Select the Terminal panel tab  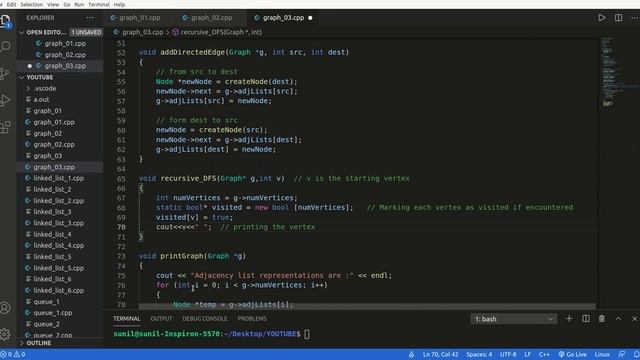pyautogui.click(x=127, y=319)
